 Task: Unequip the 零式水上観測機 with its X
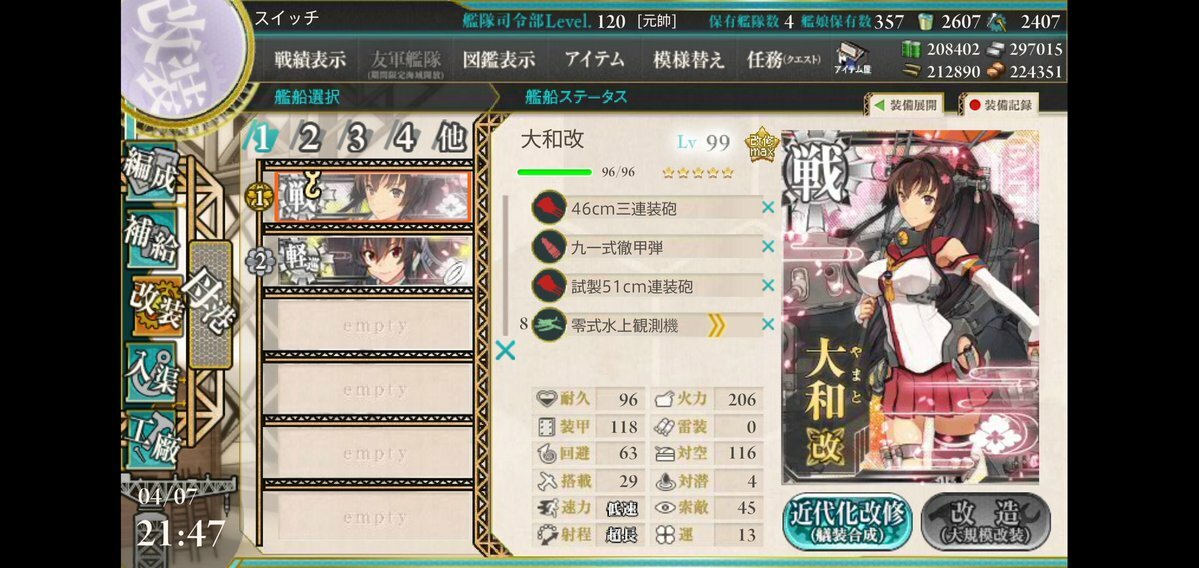point(768,325)
